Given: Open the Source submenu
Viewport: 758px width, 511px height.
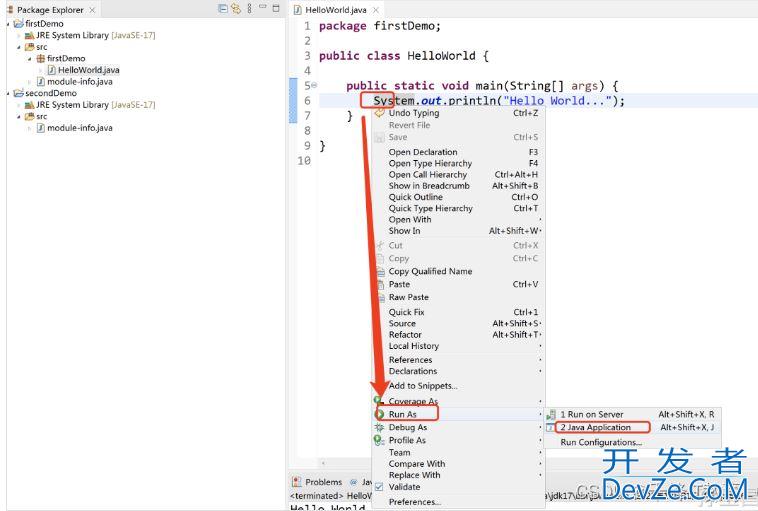Looking at the screenshot, I should coord(458,323).
